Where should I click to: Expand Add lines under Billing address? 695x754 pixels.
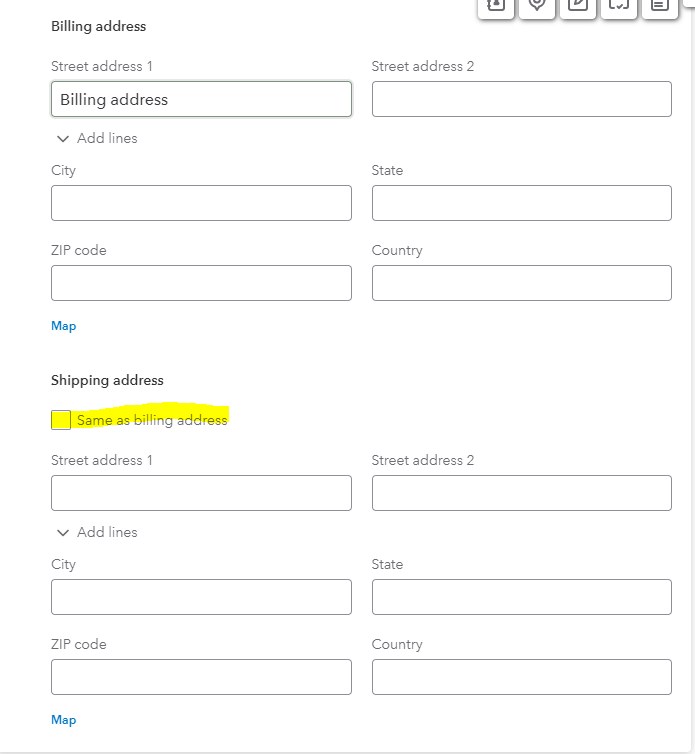[97, 138]
